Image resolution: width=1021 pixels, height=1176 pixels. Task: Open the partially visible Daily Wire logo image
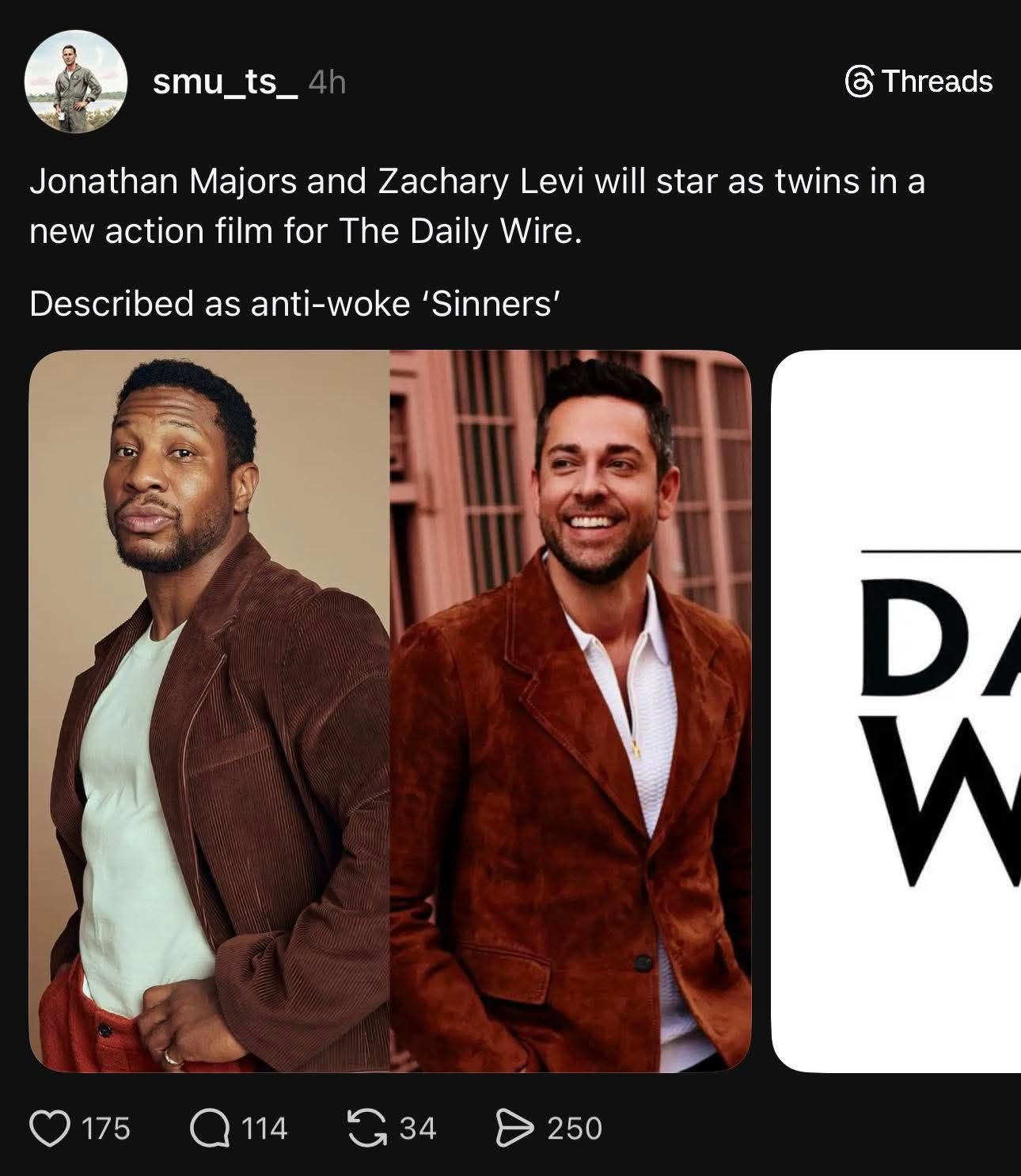click(896, 711)
